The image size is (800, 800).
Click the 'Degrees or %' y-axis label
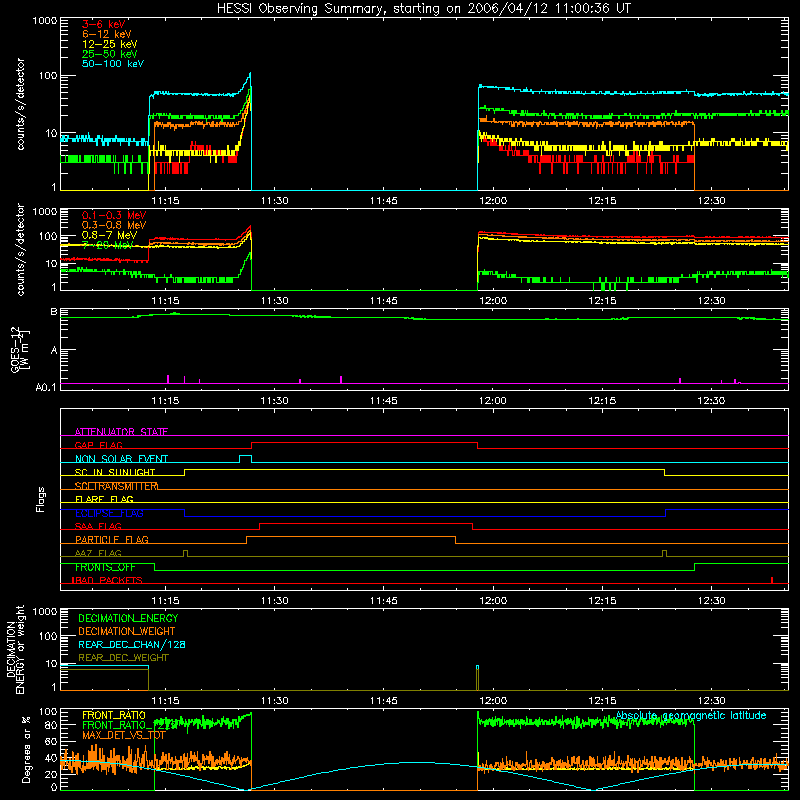coord(26,748)
